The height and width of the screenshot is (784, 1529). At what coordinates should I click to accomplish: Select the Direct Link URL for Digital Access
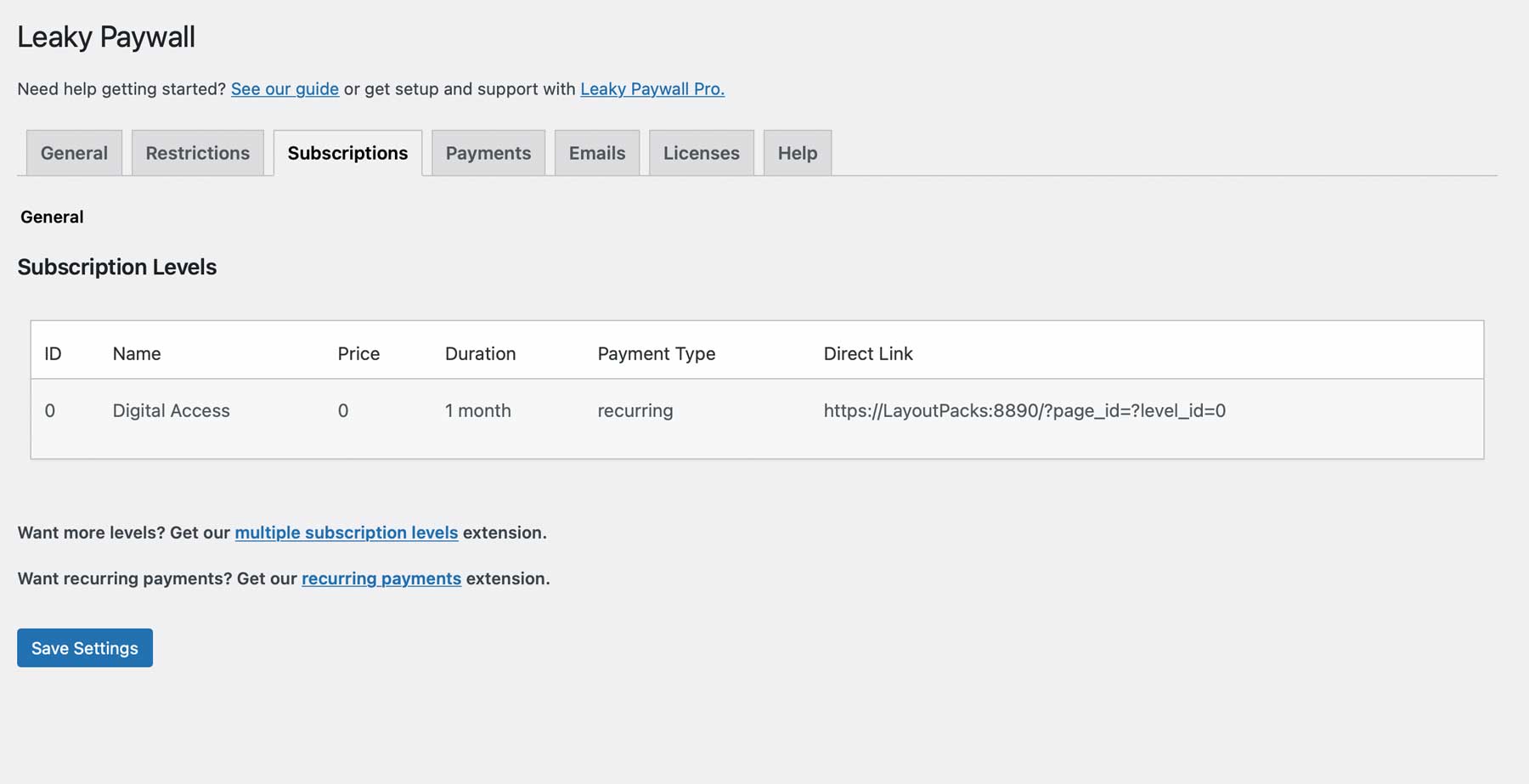pyautogui.click(x=1025, y=410)
